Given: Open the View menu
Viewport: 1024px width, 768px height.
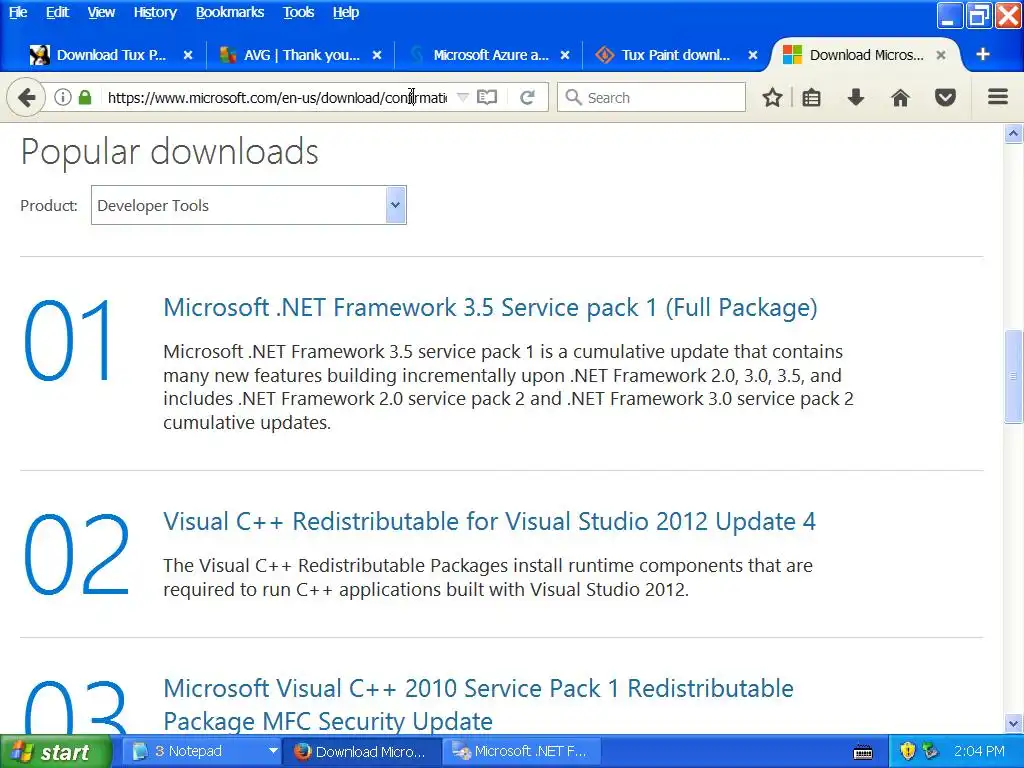Looking at the screenshot, I should (x=101, y=12).
